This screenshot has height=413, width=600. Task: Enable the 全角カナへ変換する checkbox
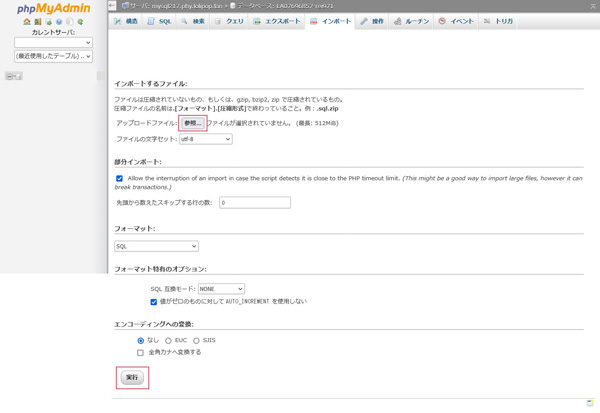tap(141, 353)
